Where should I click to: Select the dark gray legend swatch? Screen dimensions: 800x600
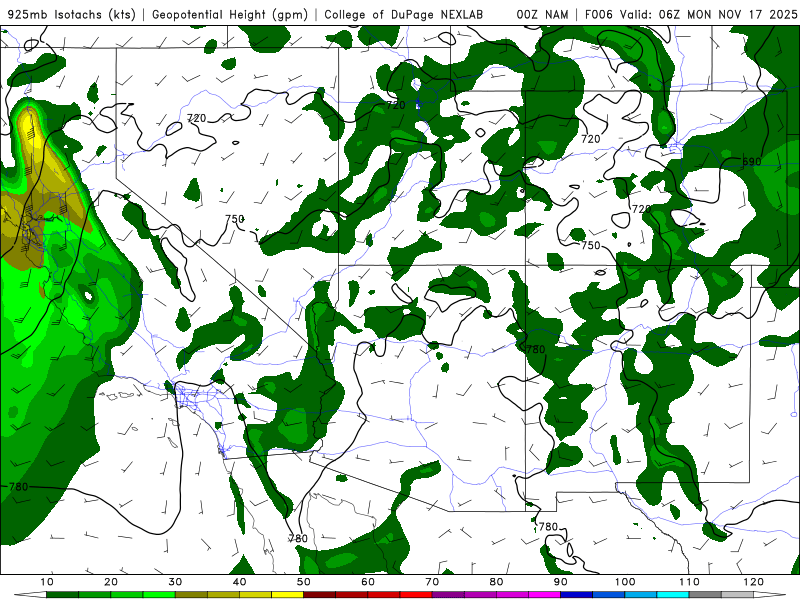click(705, 595)
